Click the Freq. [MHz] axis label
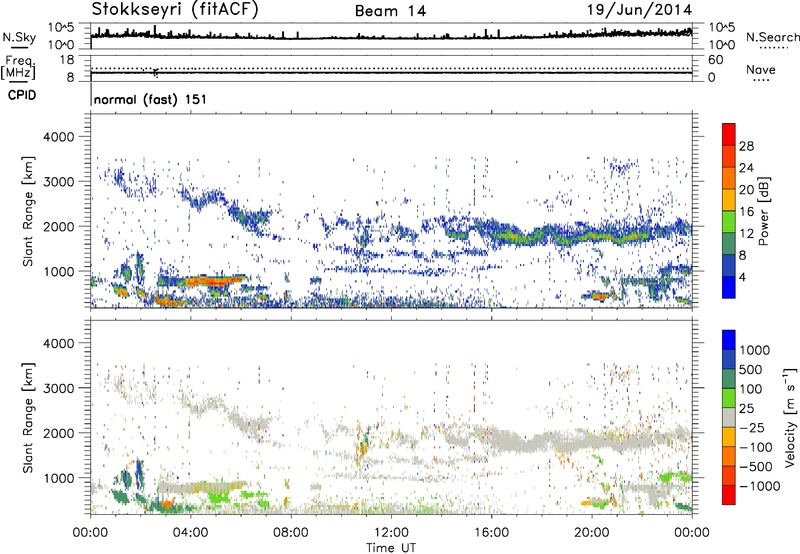The width and height of the screenshot is (800, 554). tap(18, 68)
